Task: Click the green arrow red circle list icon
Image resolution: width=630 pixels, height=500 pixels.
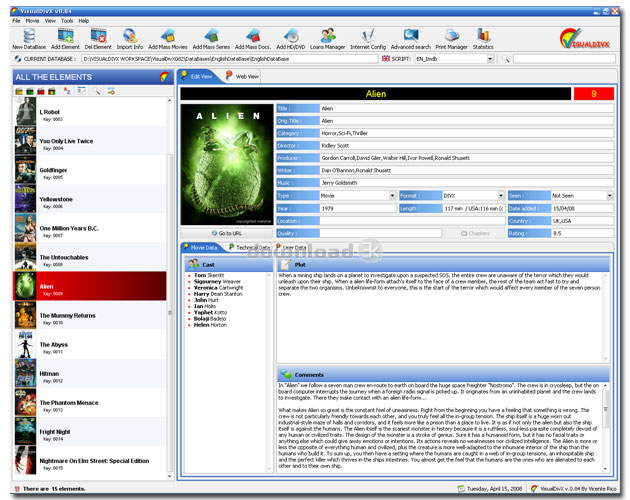Action: click(x=111, y=91)
